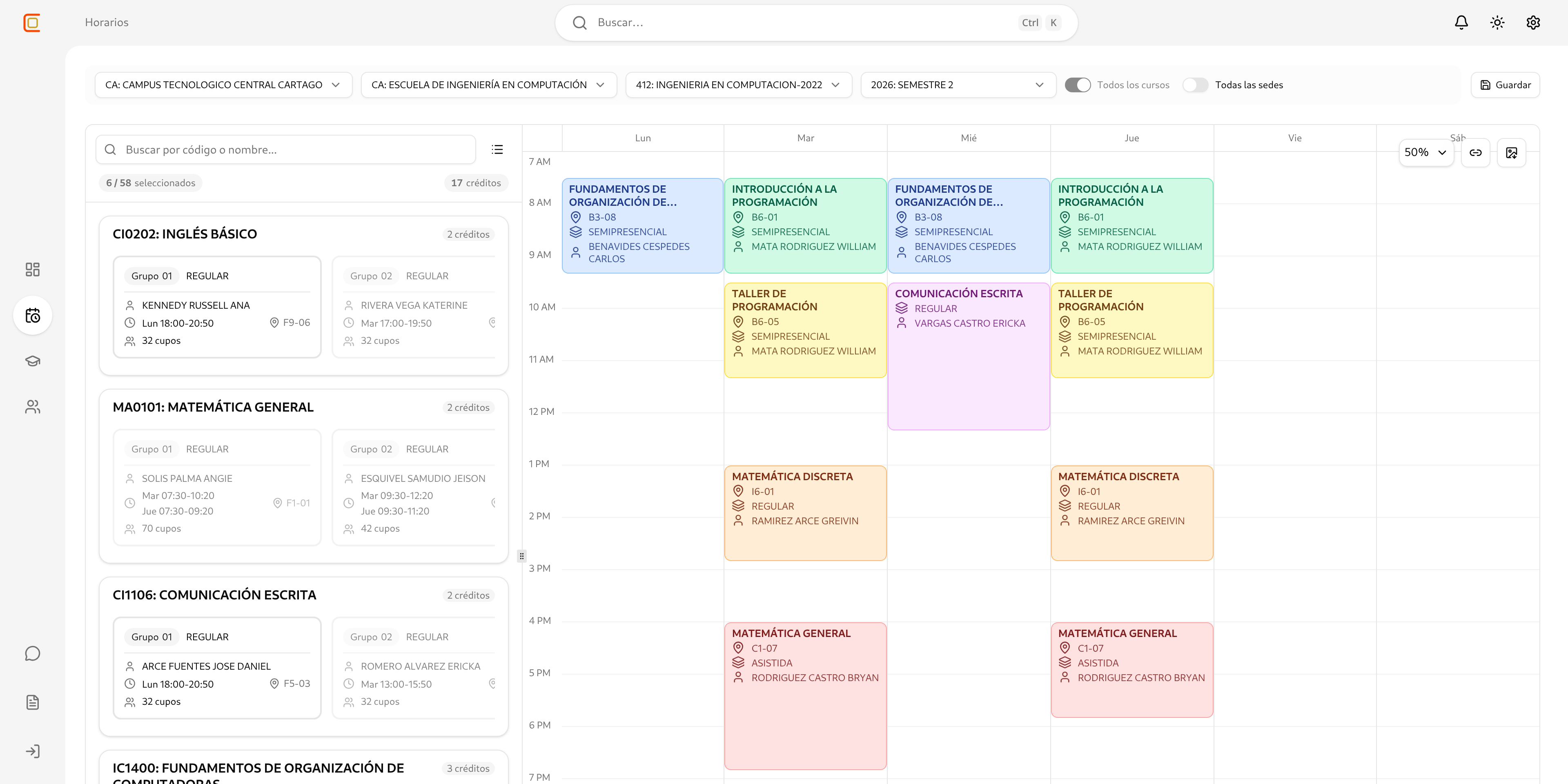This screenshot has height=784, width=1568.
Task: Open the 50% zoom dropdown
Action: (x=1426, y=153)
